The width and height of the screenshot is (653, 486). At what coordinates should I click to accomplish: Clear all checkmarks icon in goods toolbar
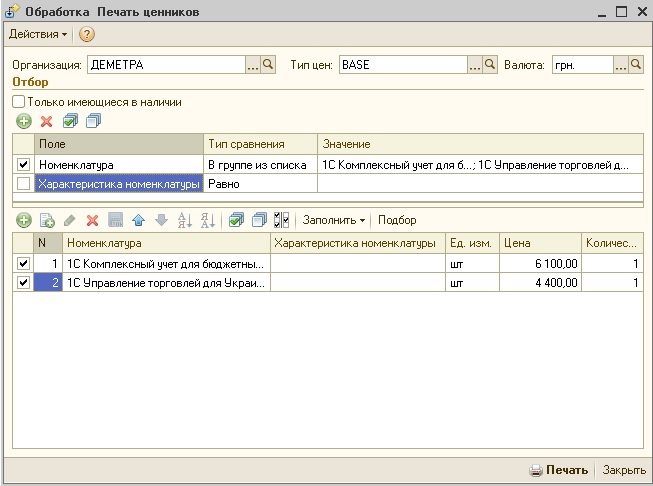pos(259,220)
